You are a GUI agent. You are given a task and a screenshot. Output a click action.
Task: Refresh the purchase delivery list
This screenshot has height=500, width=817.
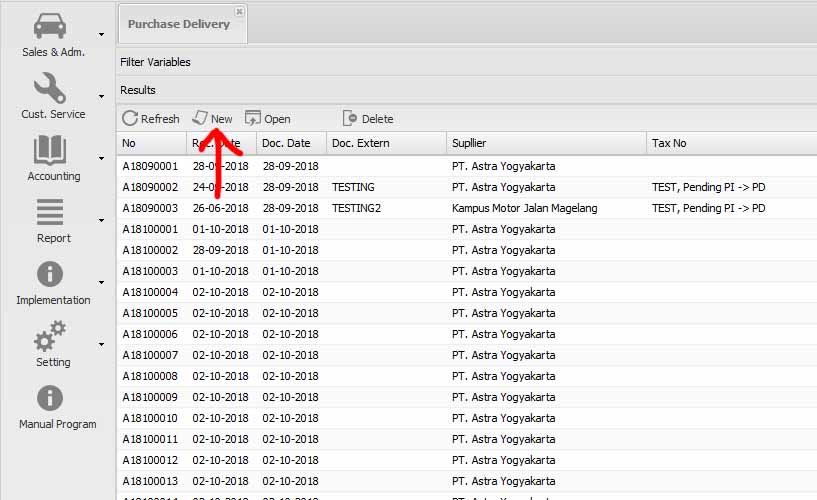[x=151, y=118]
